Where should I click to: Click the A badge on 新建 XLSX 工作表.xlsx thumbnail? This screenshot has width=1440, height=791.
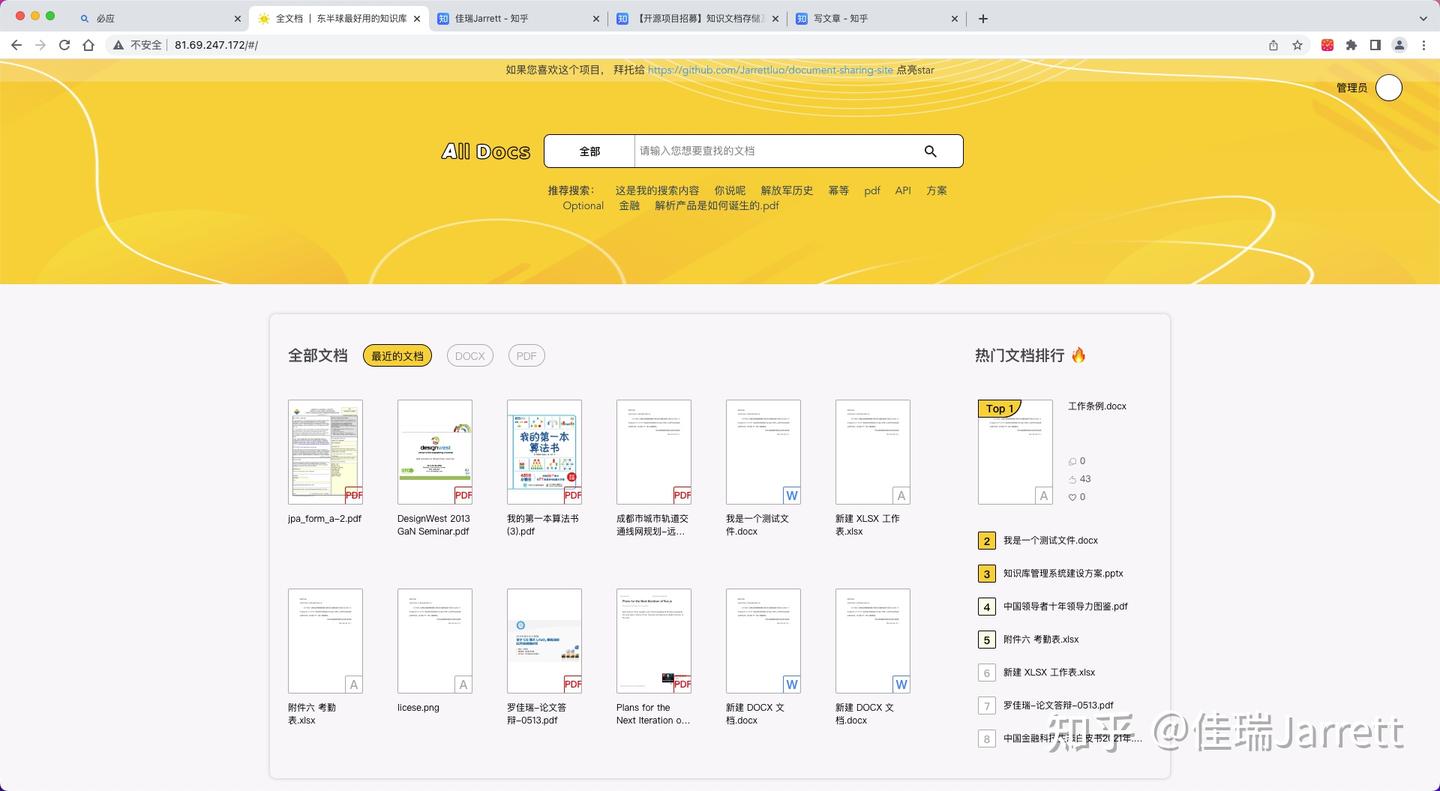click(x=900, y=494)
